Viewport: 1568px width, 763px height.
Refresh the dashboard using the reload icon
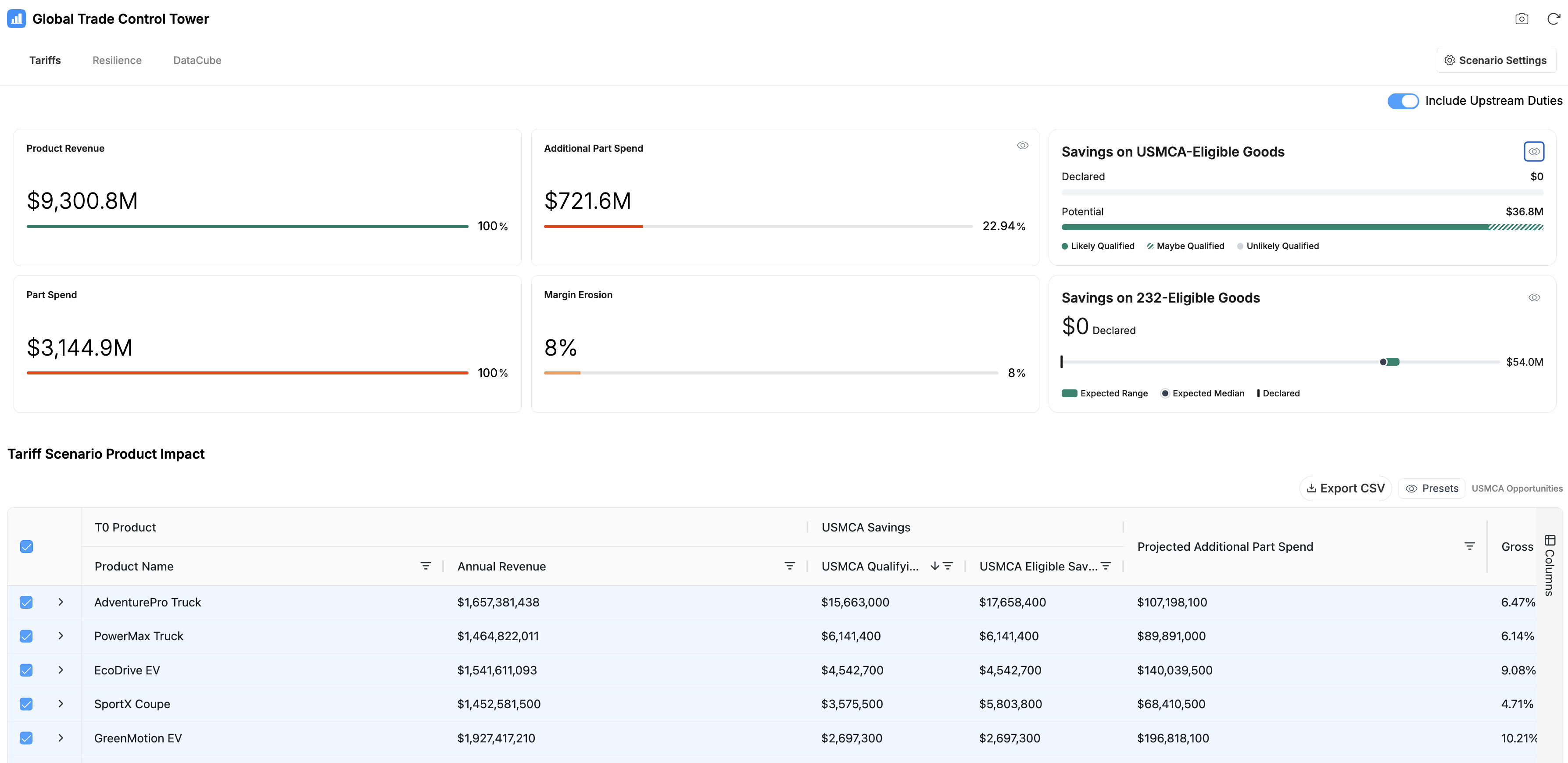coord(1553,19)
